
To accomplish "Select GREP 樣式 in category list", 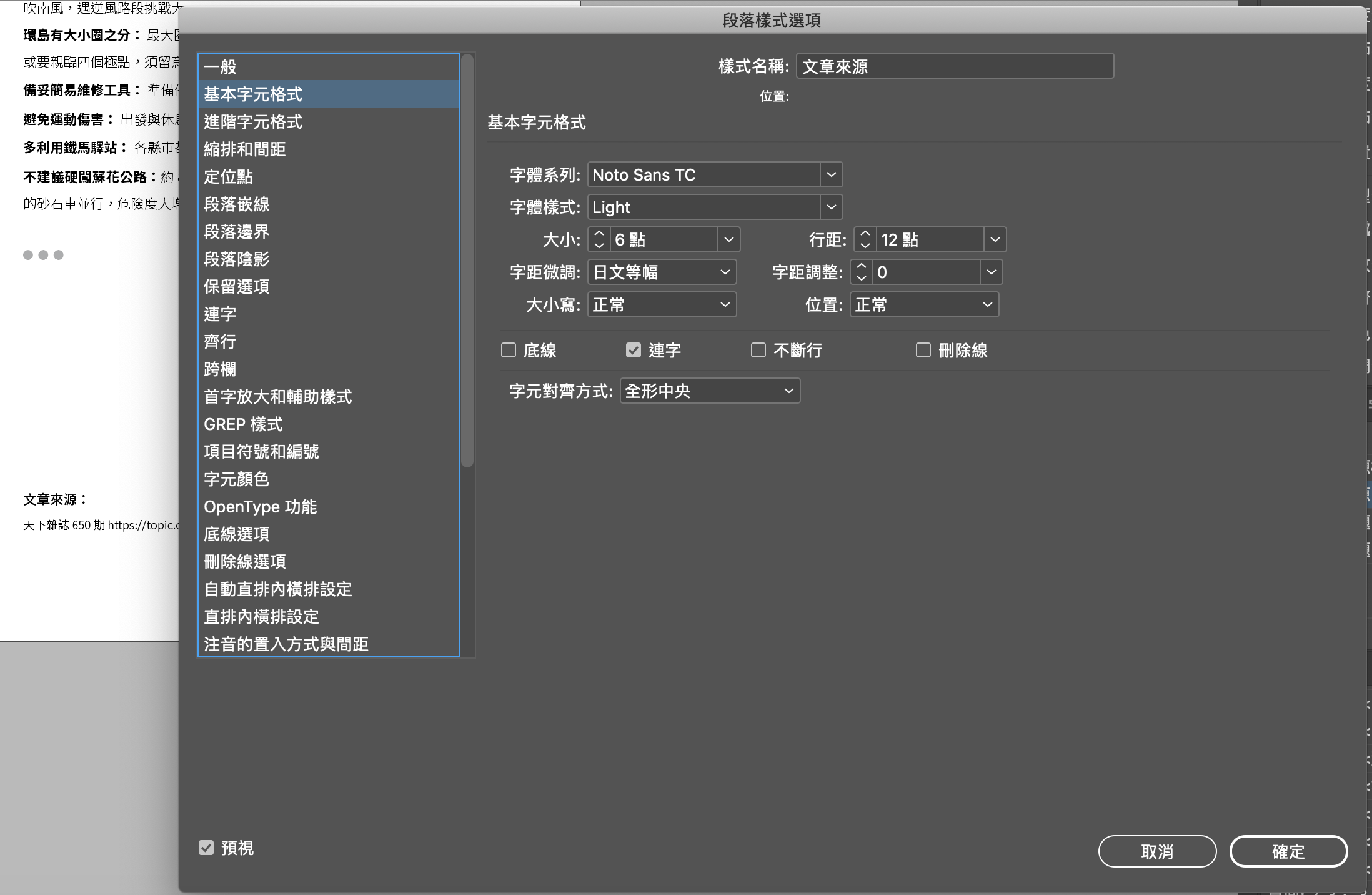I will click(x=244, y=424).
